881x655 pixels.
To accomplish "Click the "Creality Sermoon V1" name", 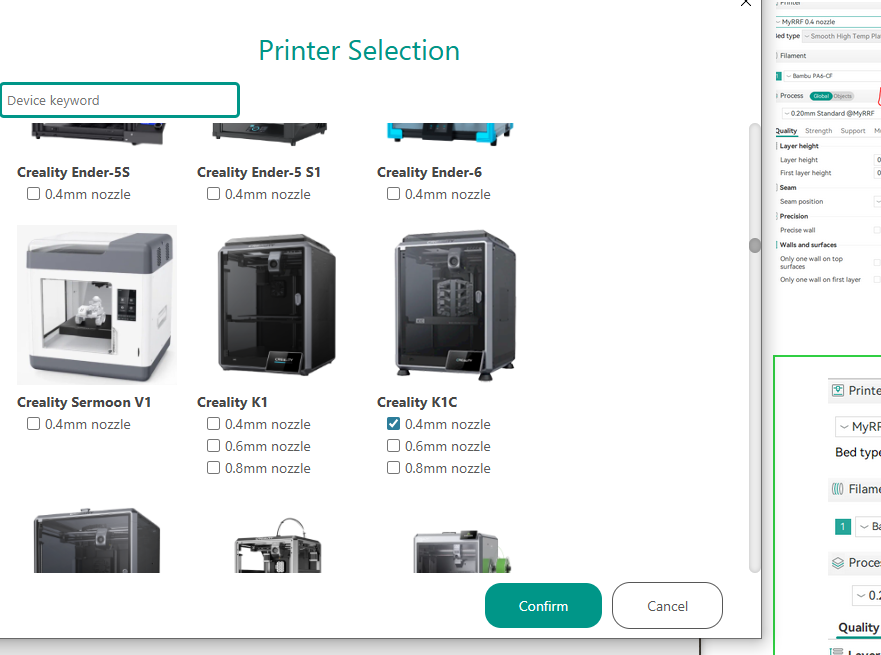I will coord(84,402).
